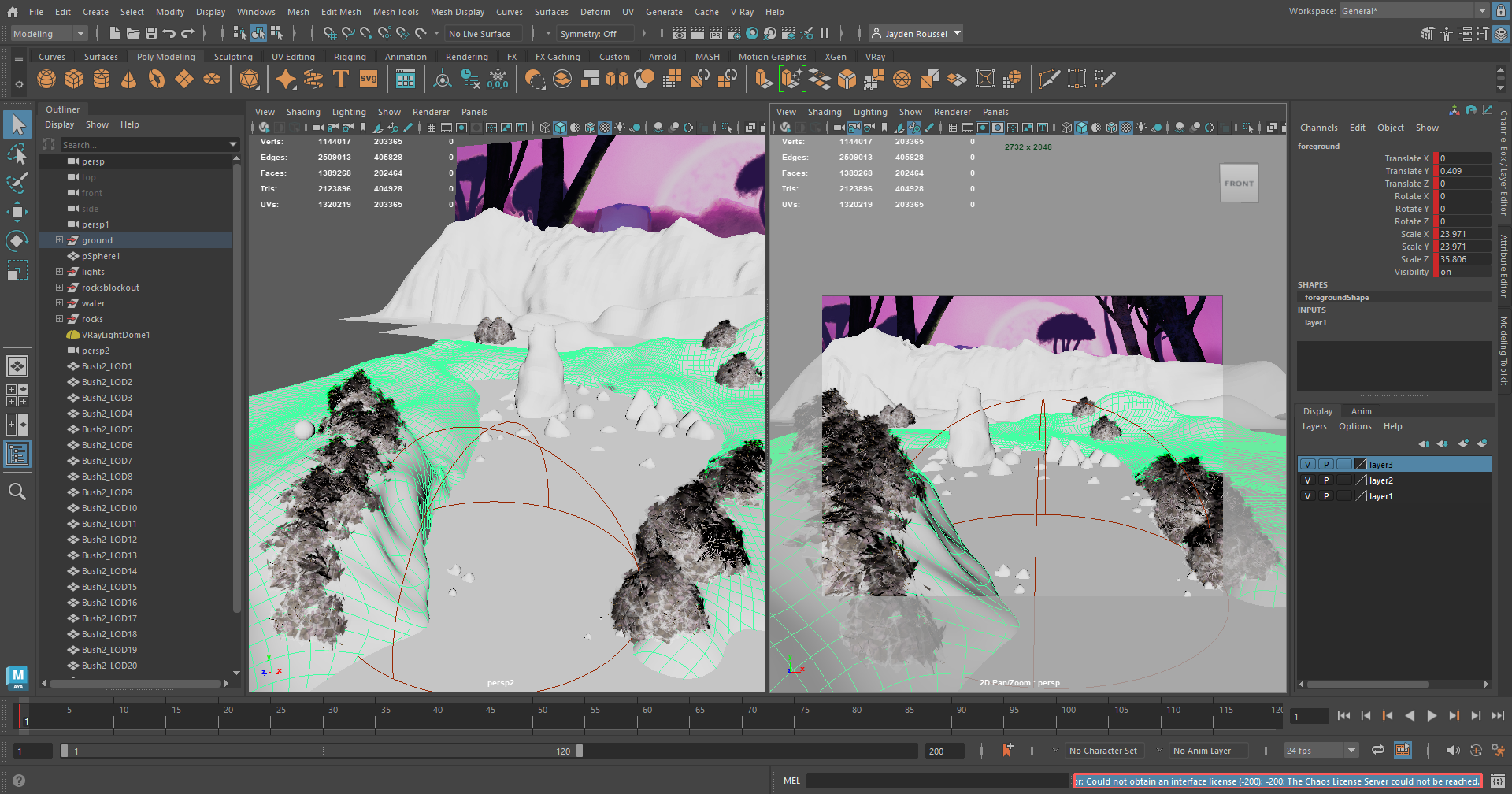Click the playback range slider end handle
1512x794 pixels.
tap(580, 751)
